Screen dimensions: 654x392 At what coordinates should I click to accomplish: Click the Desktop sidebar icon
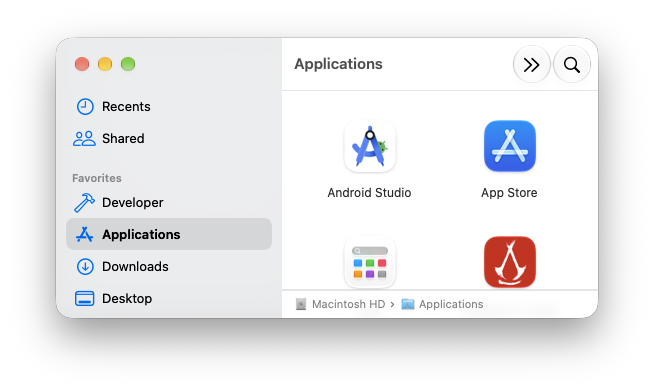[x=85, y=299]
